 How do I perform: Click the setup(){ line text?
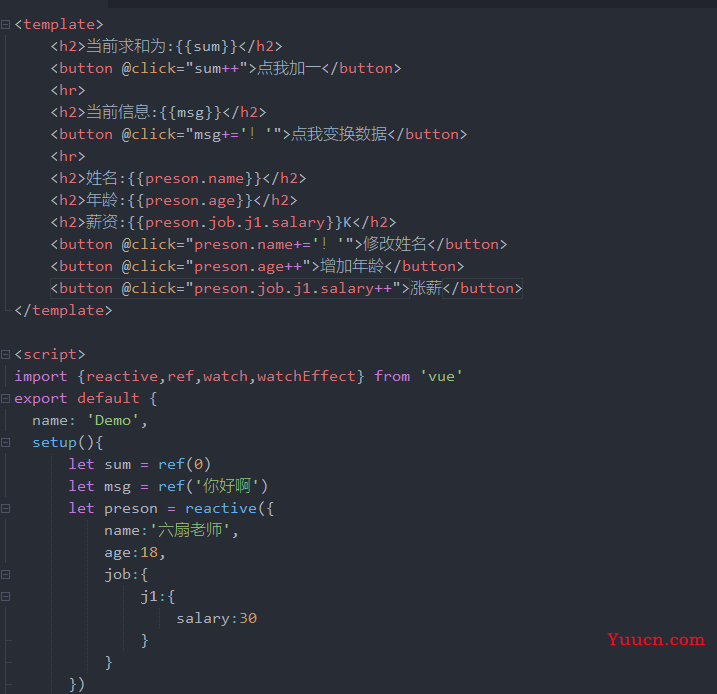pos(68,442)
